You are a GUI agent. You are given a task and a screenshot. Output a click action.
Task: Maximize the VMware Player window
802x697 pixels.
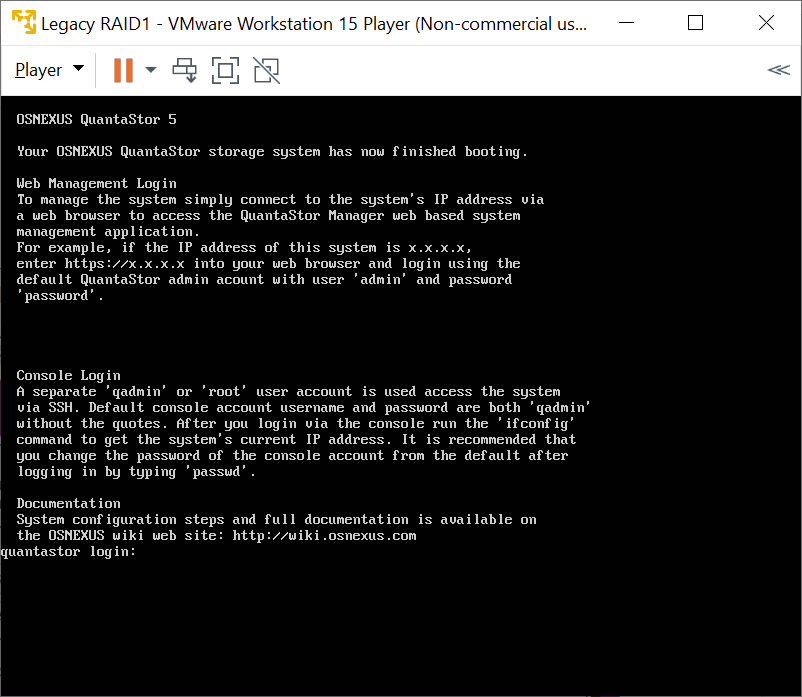coord(695,23)
